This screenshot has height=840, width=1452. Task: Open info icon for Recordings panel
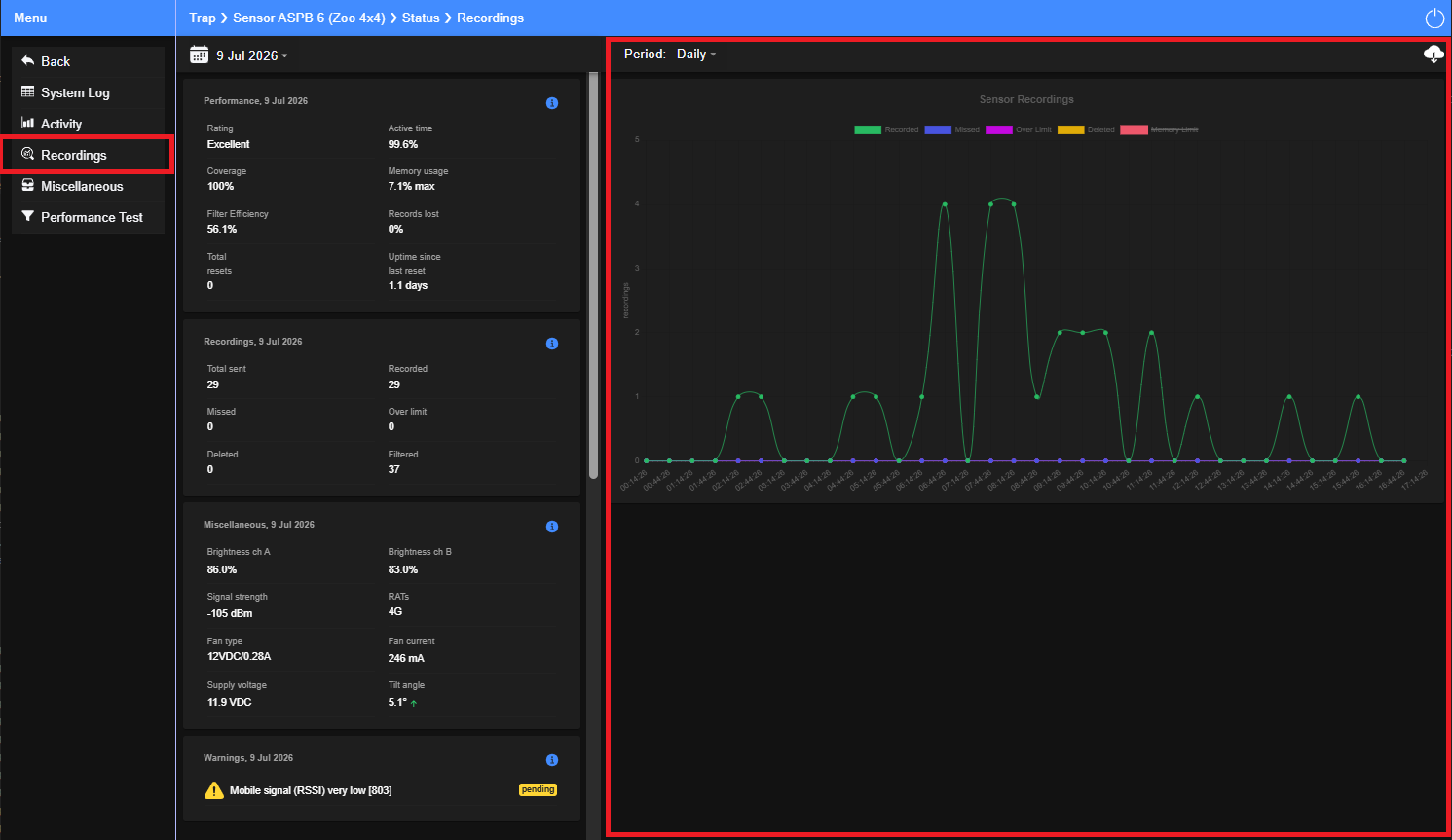(552, 344)
